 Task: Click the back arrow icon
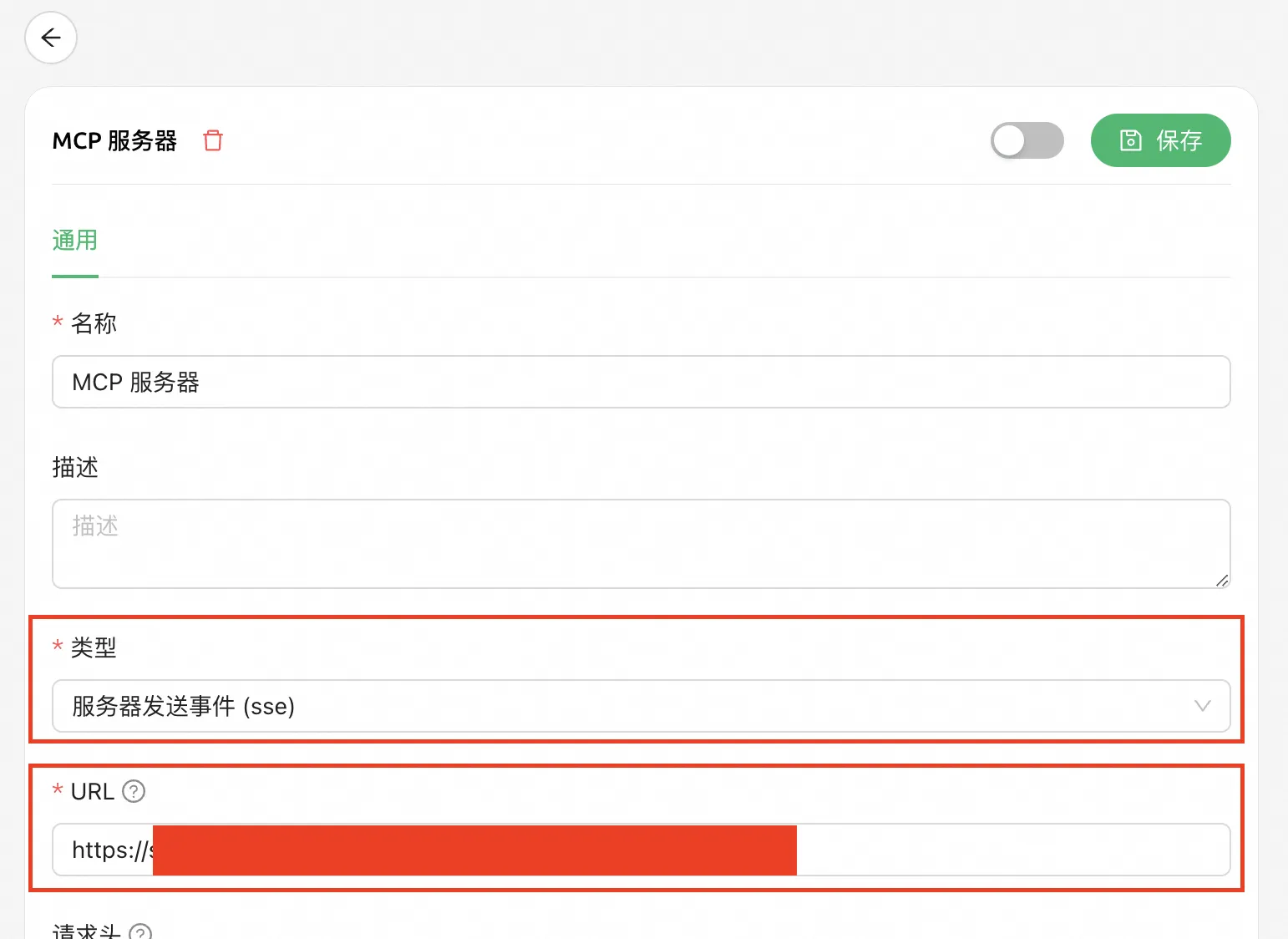click(50, 38)
